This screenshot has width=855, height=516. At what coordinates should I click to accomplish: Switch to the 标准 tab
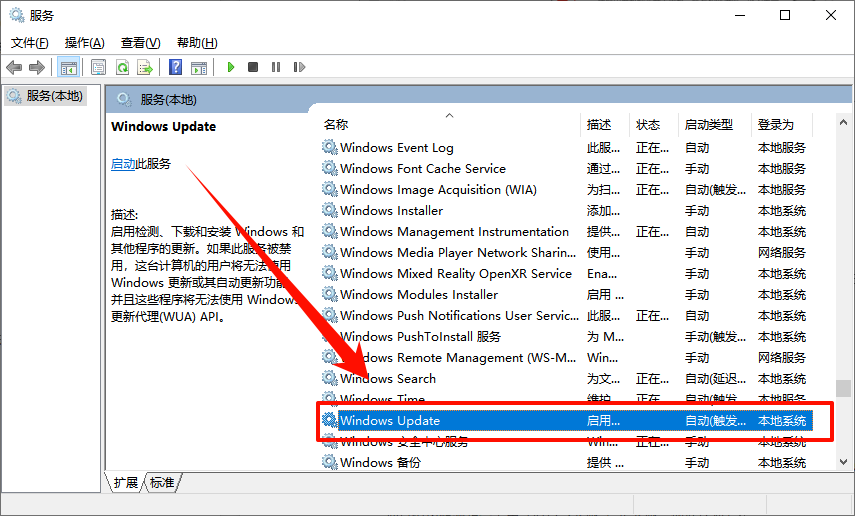click(162, 483)
